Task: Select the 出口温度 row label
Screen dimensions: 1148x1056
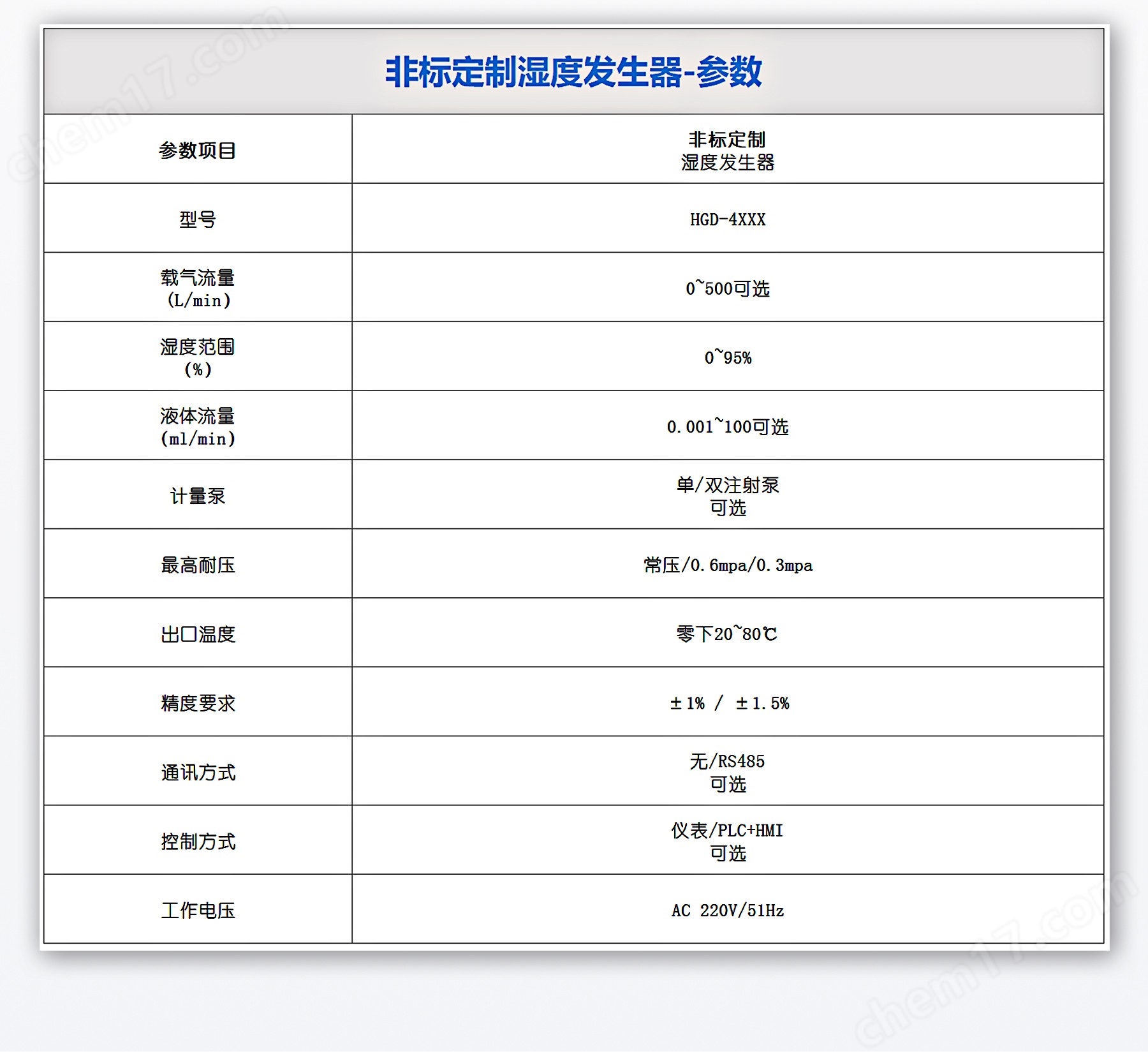Action: click(198, 634)
